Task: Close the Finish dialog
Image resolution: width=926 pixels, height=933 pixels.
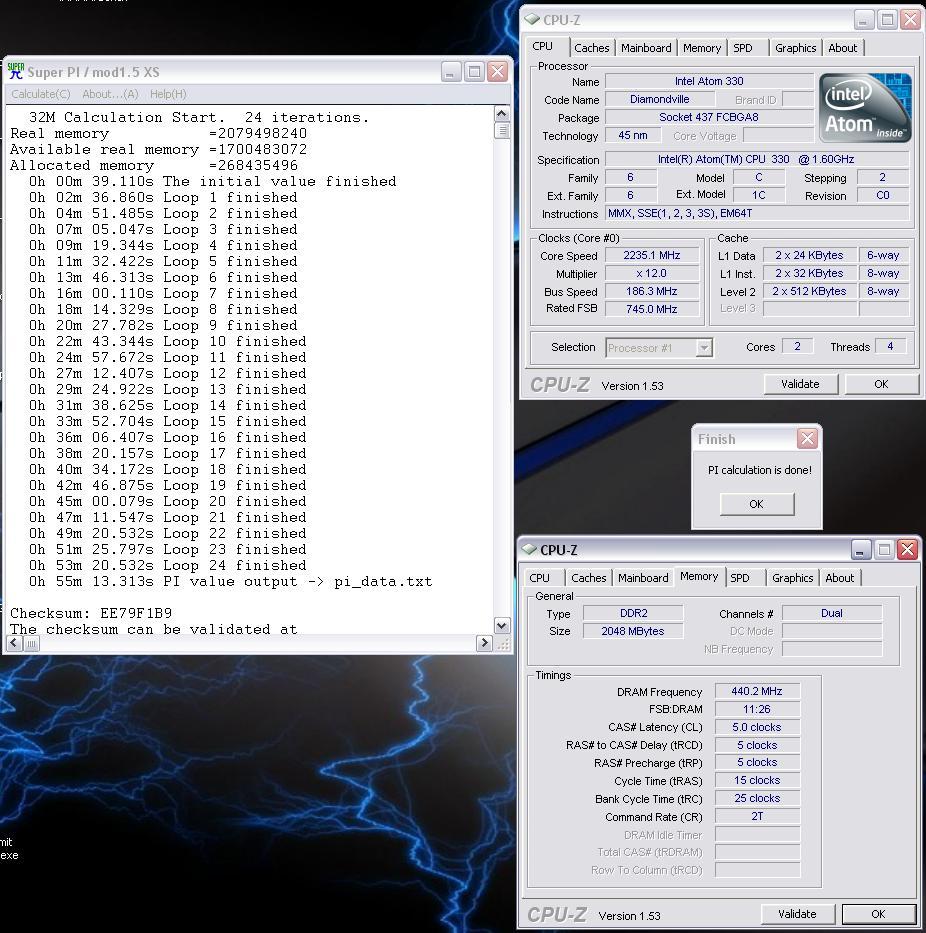Action: (x=807, y=439)
